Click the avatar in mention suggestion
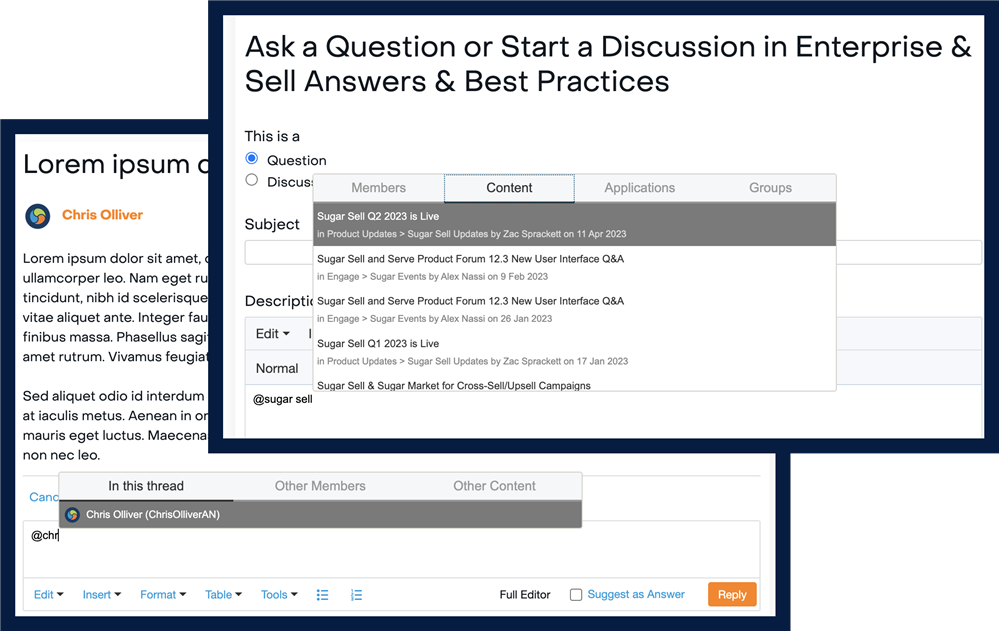Image resolution: width=999 pixels, height=631 pixels. 72,515
